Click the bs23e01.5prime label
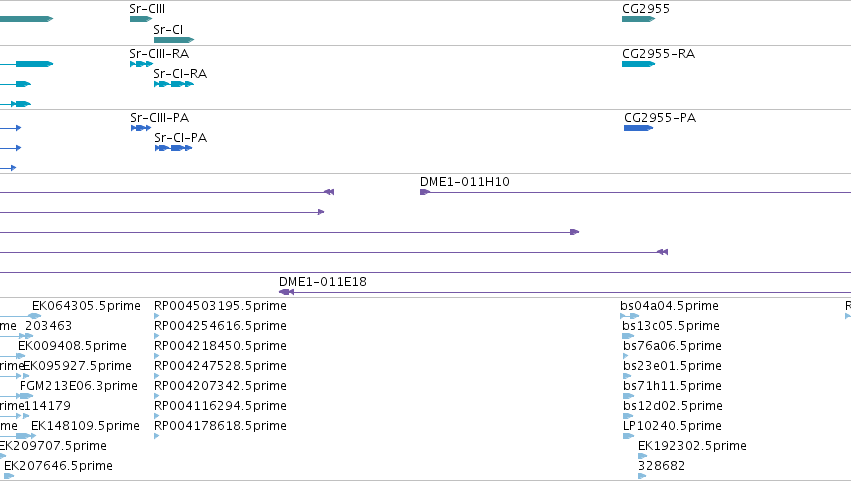851x481 pixels. [672, 366]
